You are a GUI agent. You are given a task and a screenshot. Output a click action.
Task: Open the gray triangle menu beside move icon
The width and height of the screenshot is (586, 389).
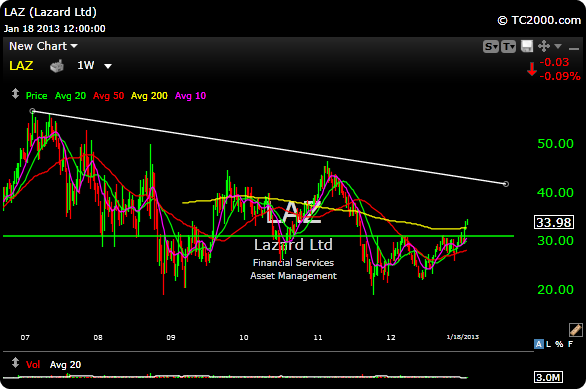tap(558, 46)
